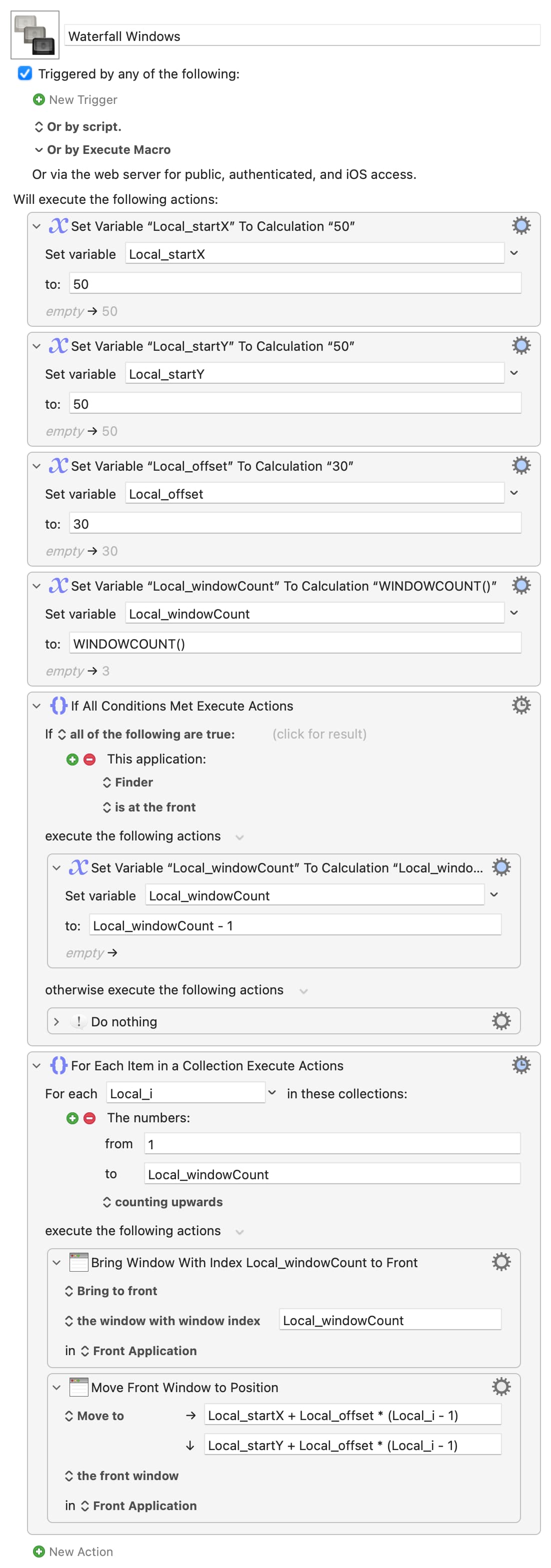Open the 'Or by script' trigger menu

point(78,126)
